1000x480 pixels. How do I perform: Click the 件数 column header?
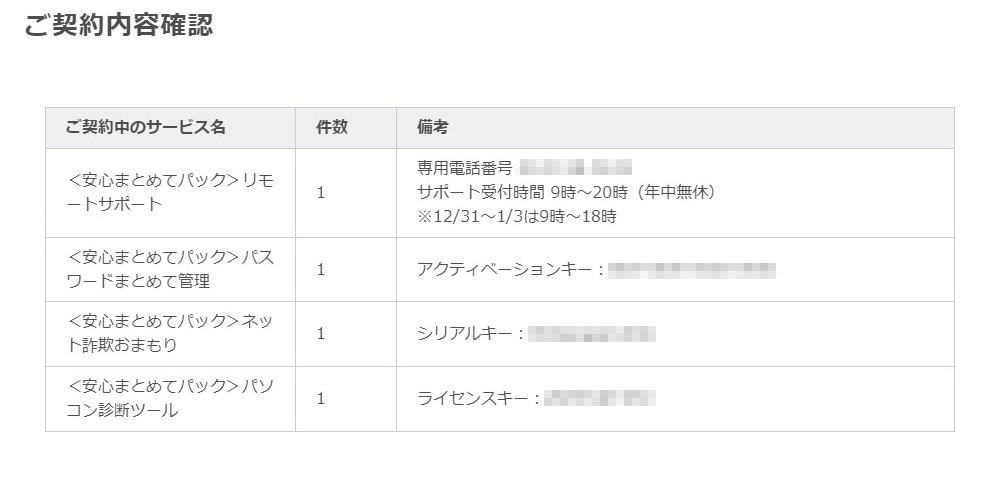[x=332, y=127]
